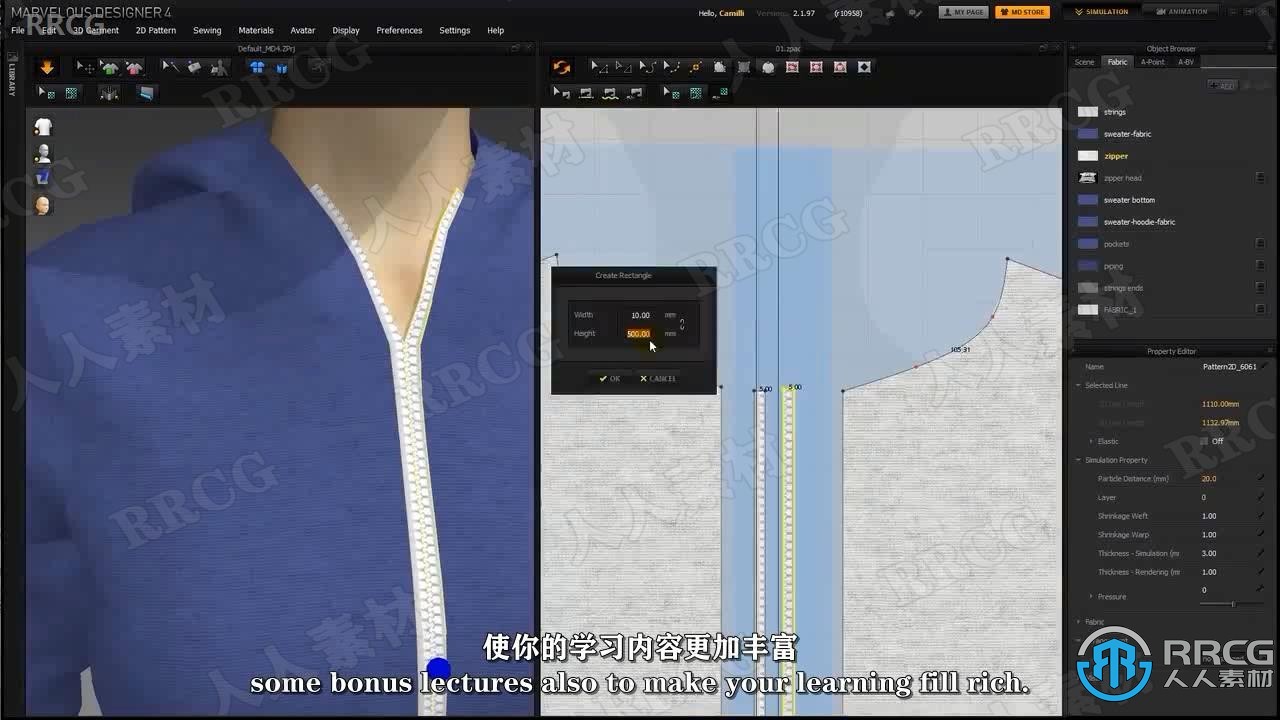Click the garment display shirt icon in 3D view

pyautogui.click(x=43, y=127)
